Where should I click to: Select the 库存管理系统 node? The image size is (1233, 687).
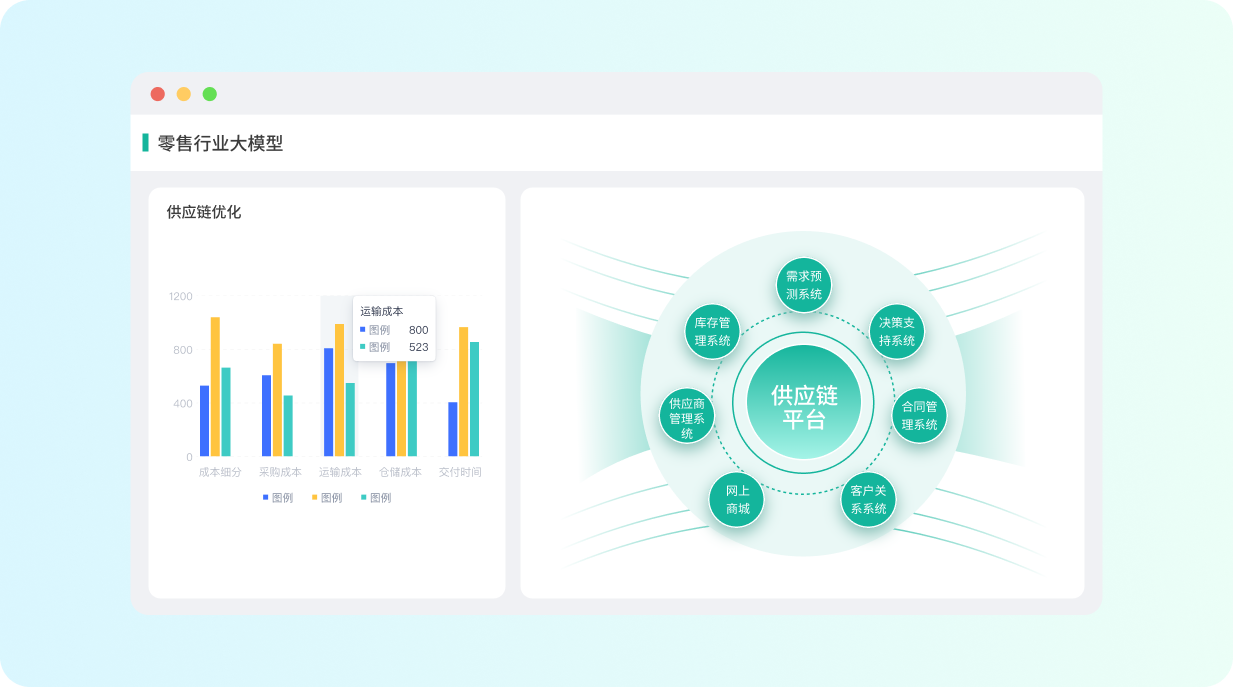pos(713,332)
